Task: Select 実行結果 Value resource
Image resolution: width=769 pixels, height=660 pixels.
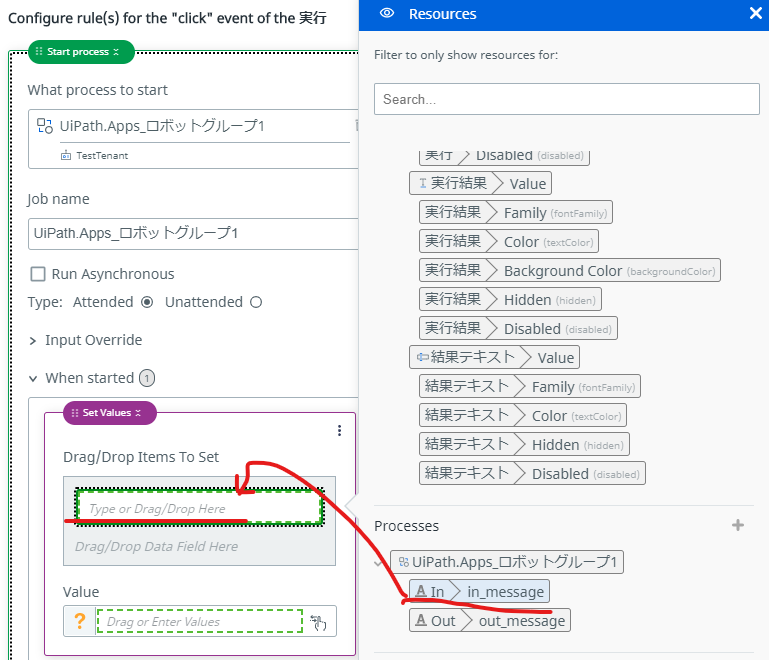Action: (x=480, y=183)
